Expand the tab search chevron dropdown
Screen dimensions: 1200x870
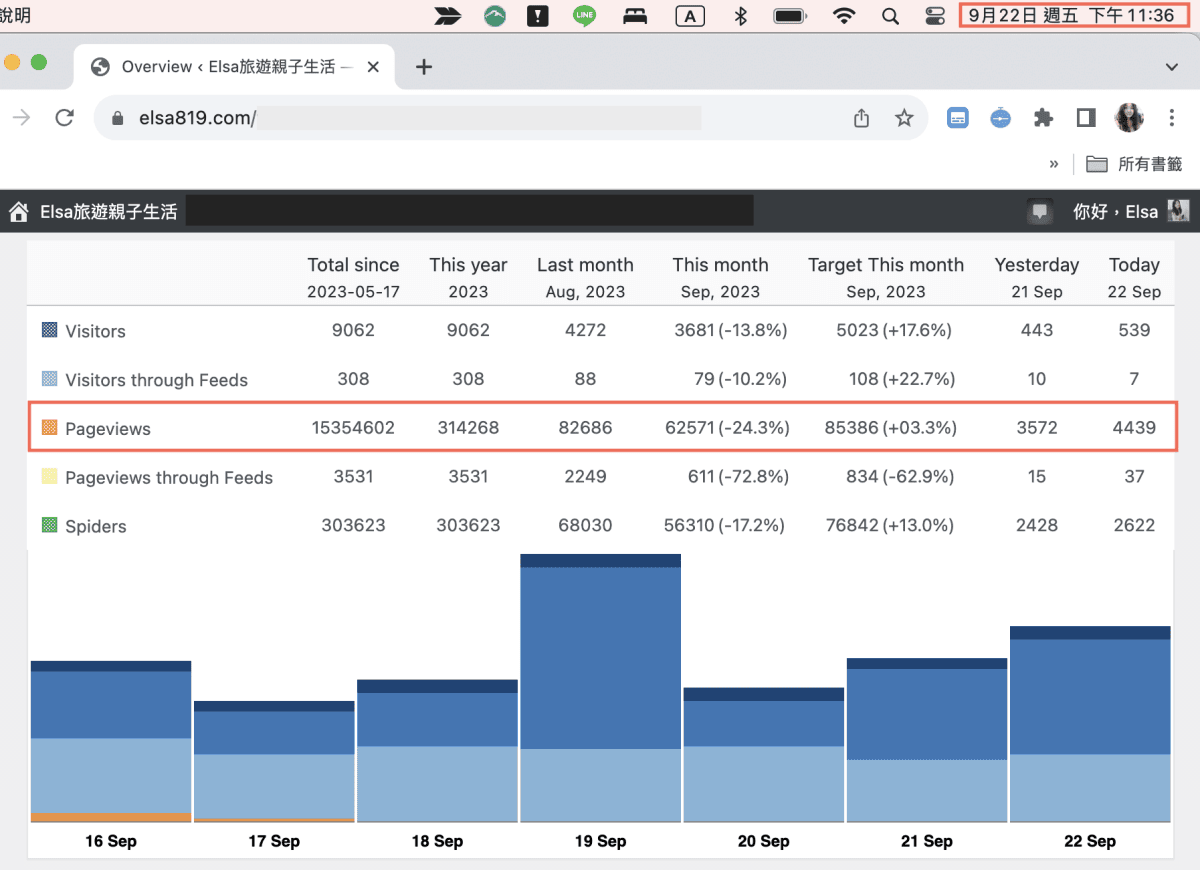pyautogui.click(x=1172, y=67)
